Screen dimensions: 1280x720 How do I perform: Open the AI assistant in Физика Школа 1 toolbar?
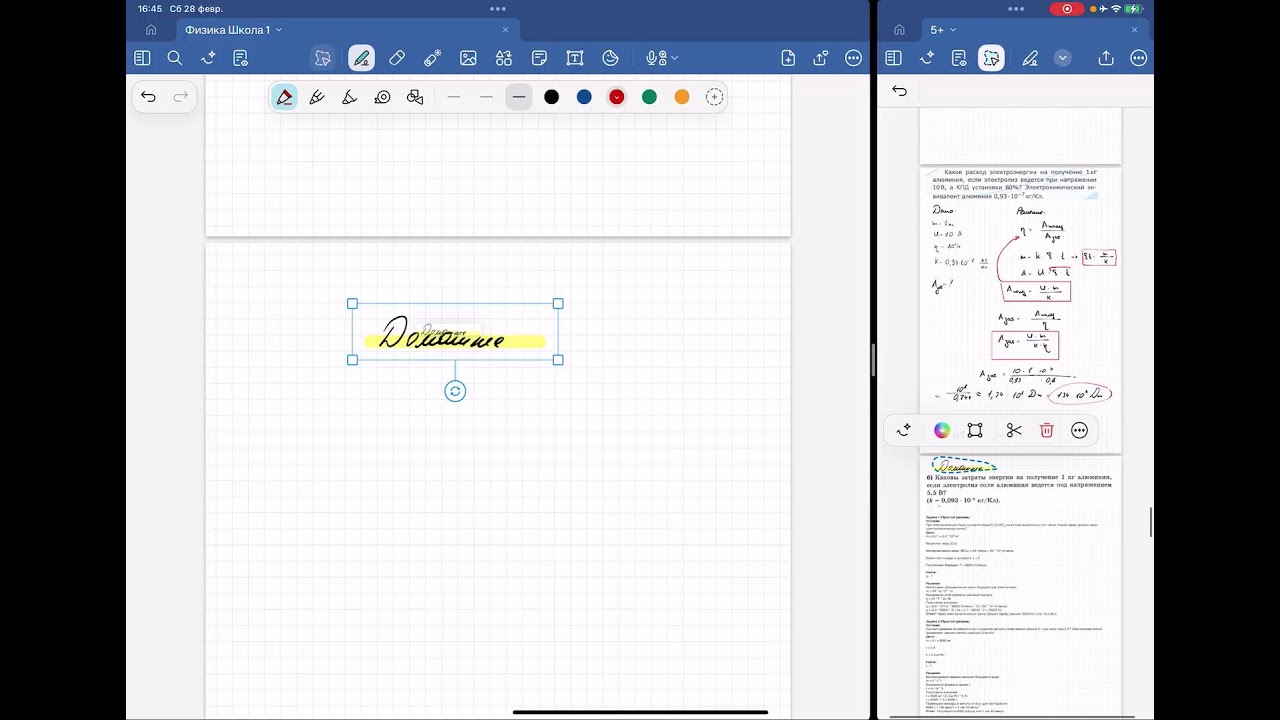coord(208,58)
